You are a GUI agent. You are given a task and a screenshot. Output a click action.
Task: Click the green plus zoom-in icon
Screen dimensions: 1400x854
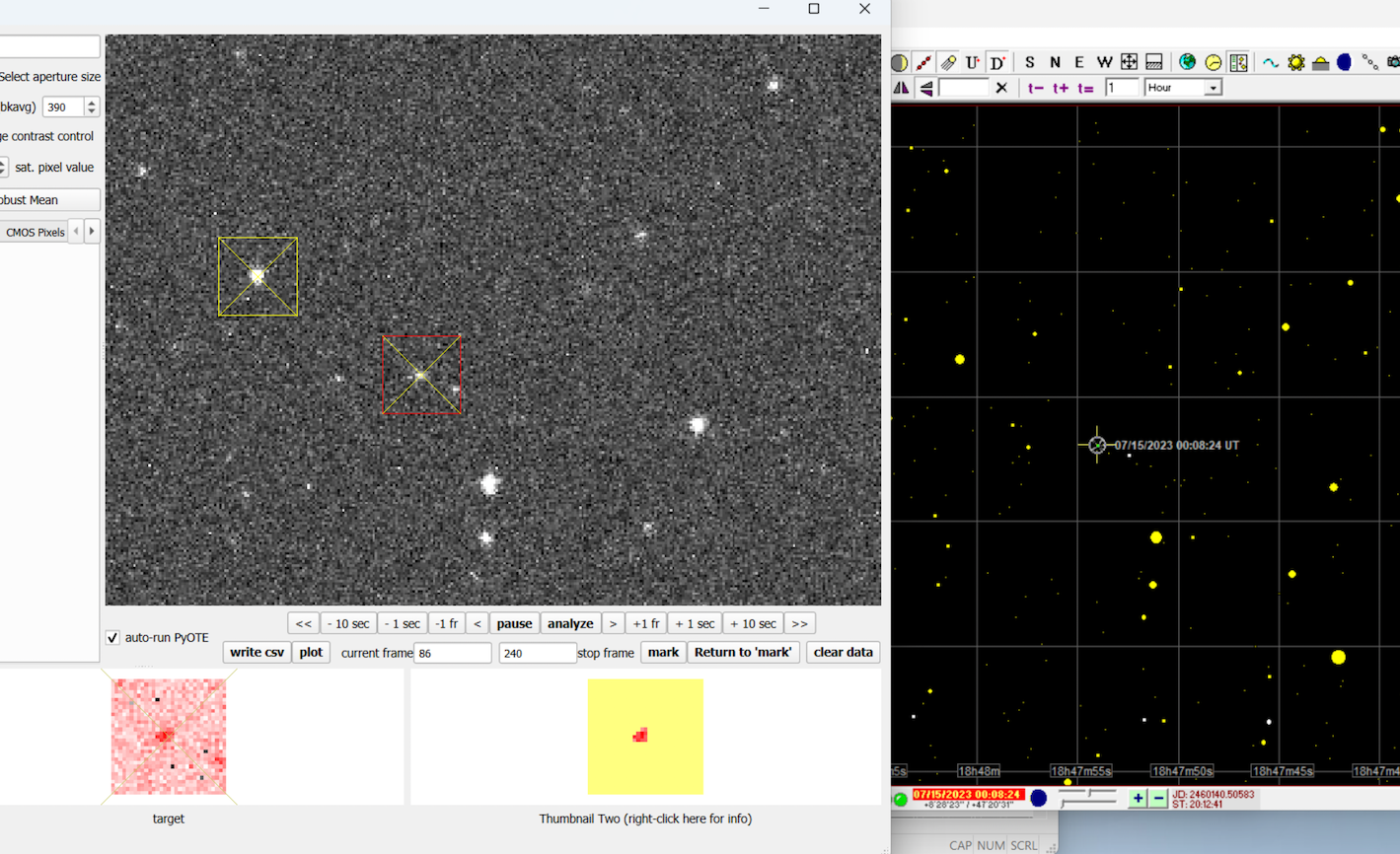pyautogui.click(x=1138, y=798)
